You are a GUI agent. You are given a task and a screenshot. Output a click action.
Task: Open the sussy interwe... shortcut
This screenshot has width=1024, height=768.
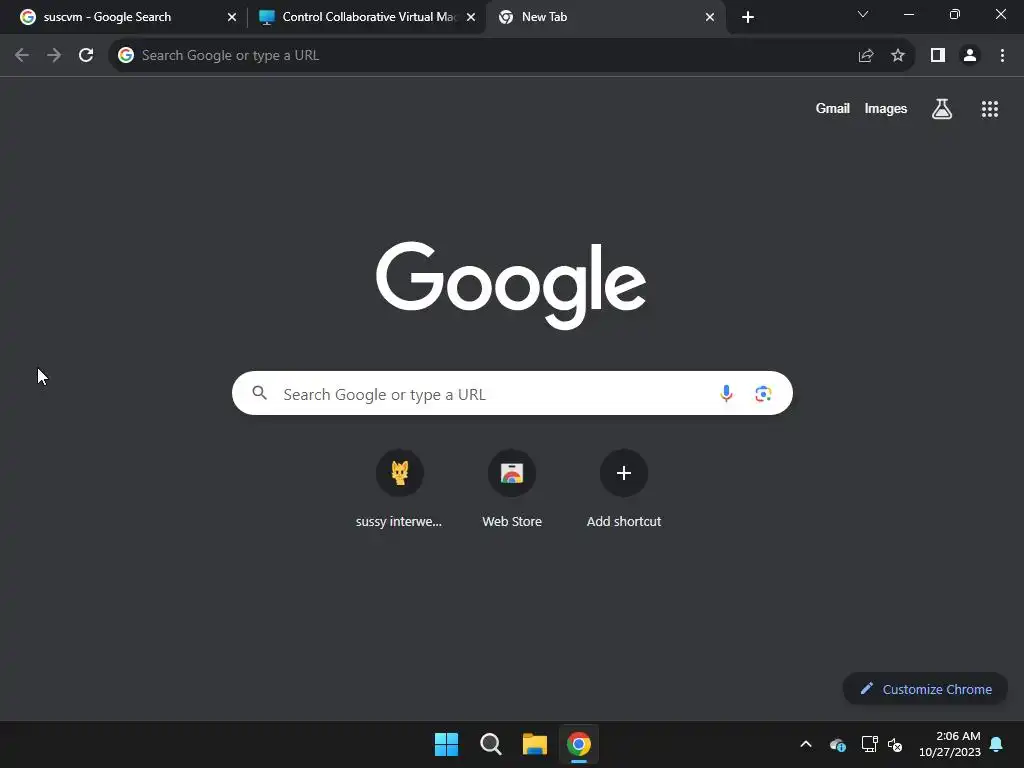click(x=399, y=489)
